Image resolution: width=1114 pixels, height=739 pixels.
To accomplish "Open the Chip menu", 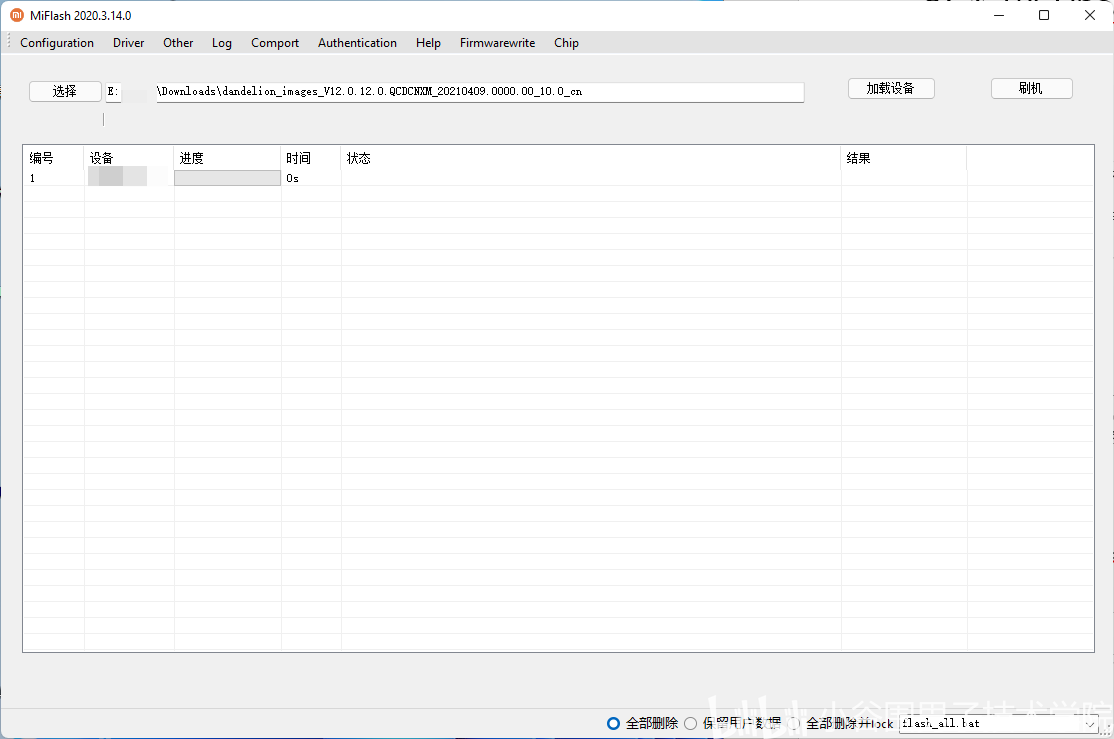I will (x=566, y=43).
